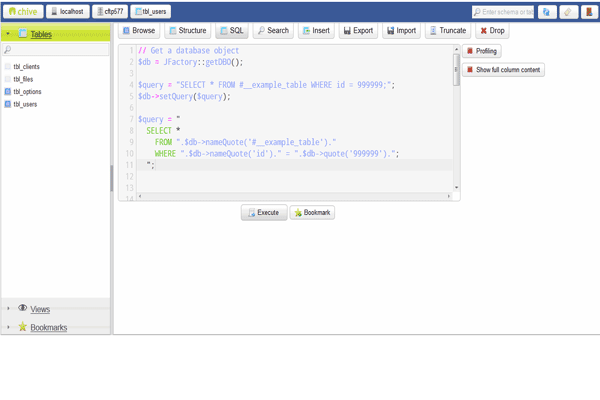The height and width of the screenshot is (400, 600).
Task: Click the SQL editor vertical scrollbar
Action: (x=457, y=120)
